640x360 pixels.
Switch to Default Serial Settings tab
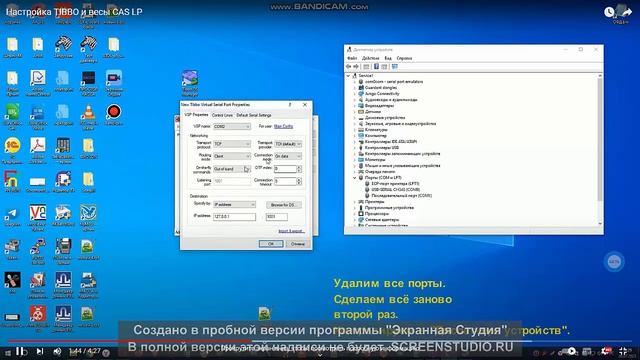click(254, 116)
